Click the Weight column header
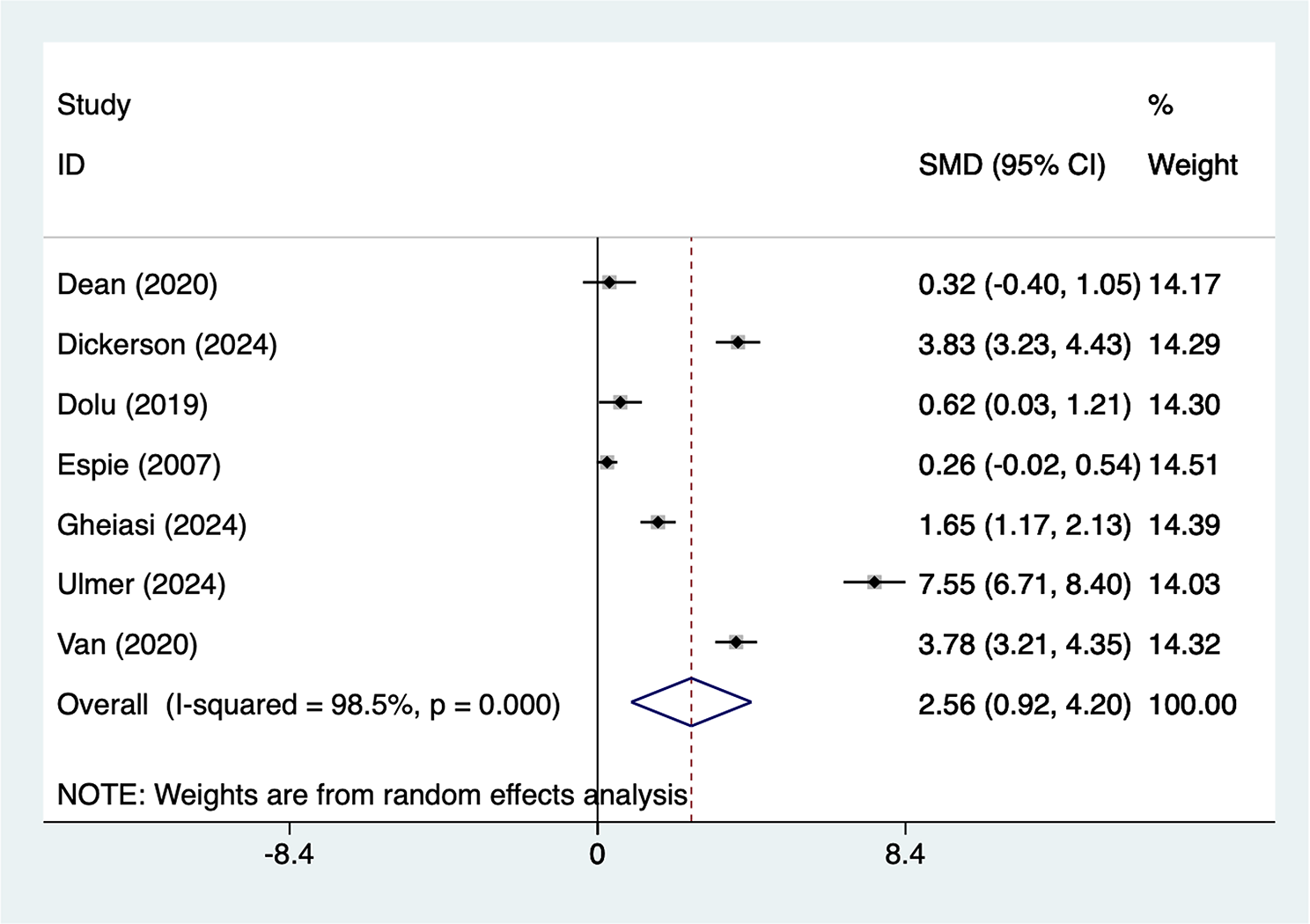 click(1192, 165)
